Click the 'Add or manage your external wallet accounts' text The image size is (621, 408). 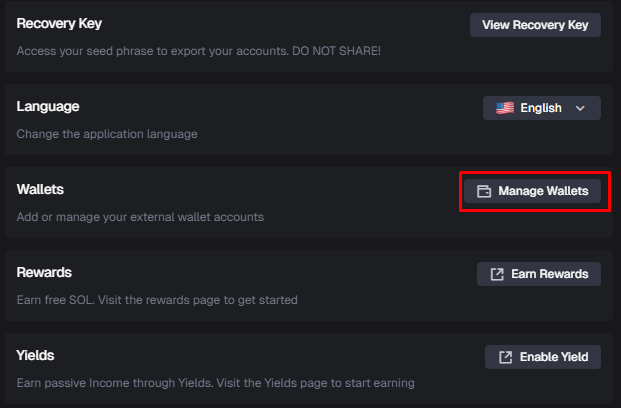tap(140, 216)
